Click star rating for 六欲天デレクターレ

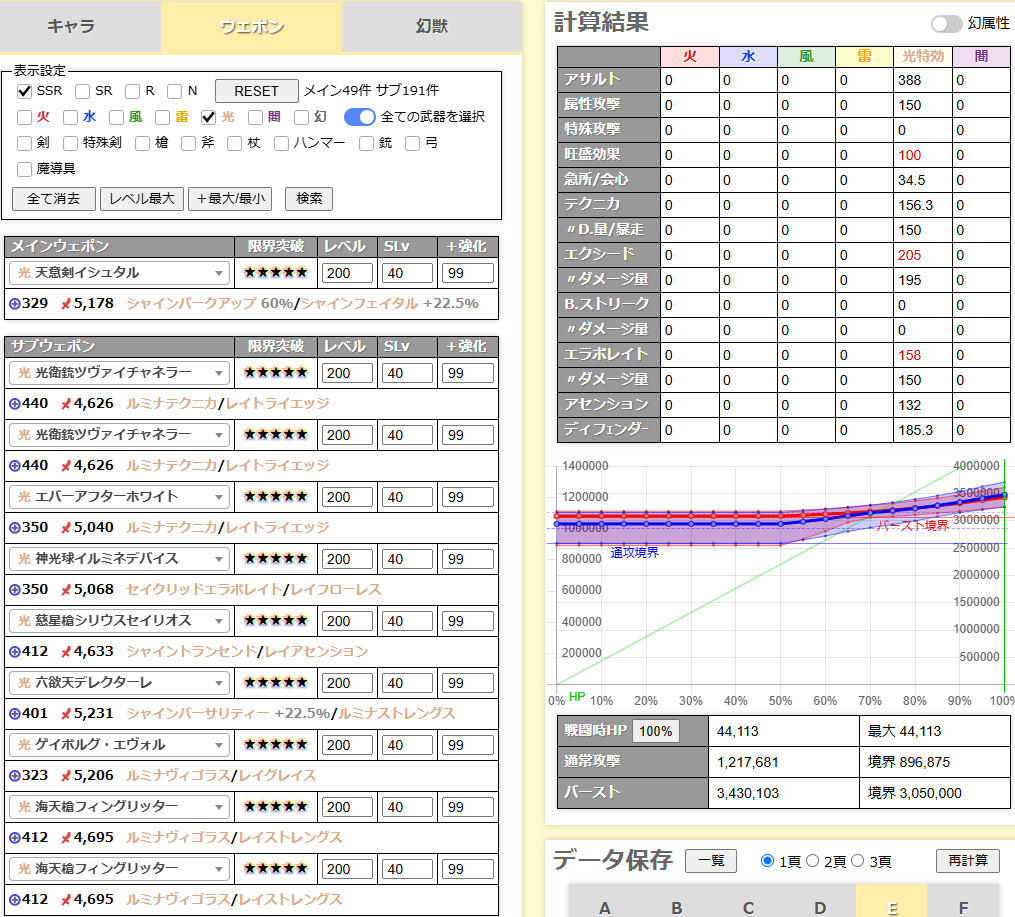click(276, 683)
